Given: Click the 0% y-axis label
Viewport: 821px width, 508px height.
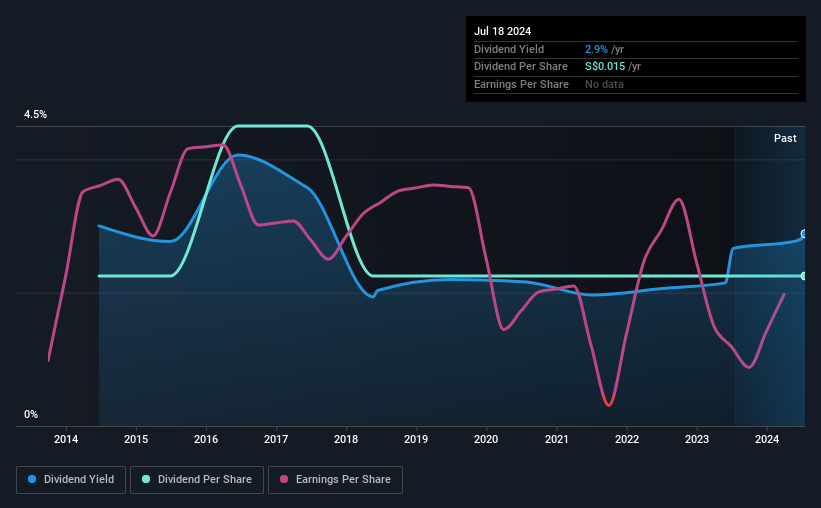Looking at the screenshot, I should pos(31,414).
